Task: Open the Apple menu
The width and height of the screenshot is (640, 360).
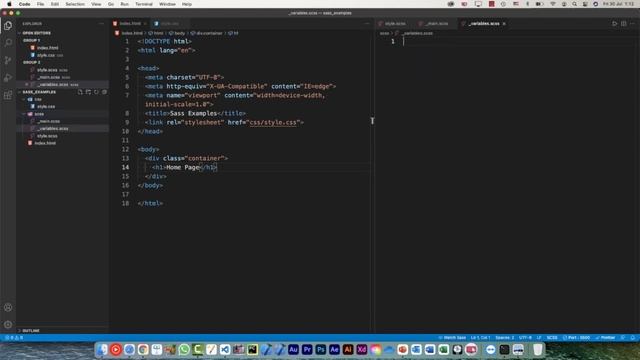Action: (x=9, y=4)
